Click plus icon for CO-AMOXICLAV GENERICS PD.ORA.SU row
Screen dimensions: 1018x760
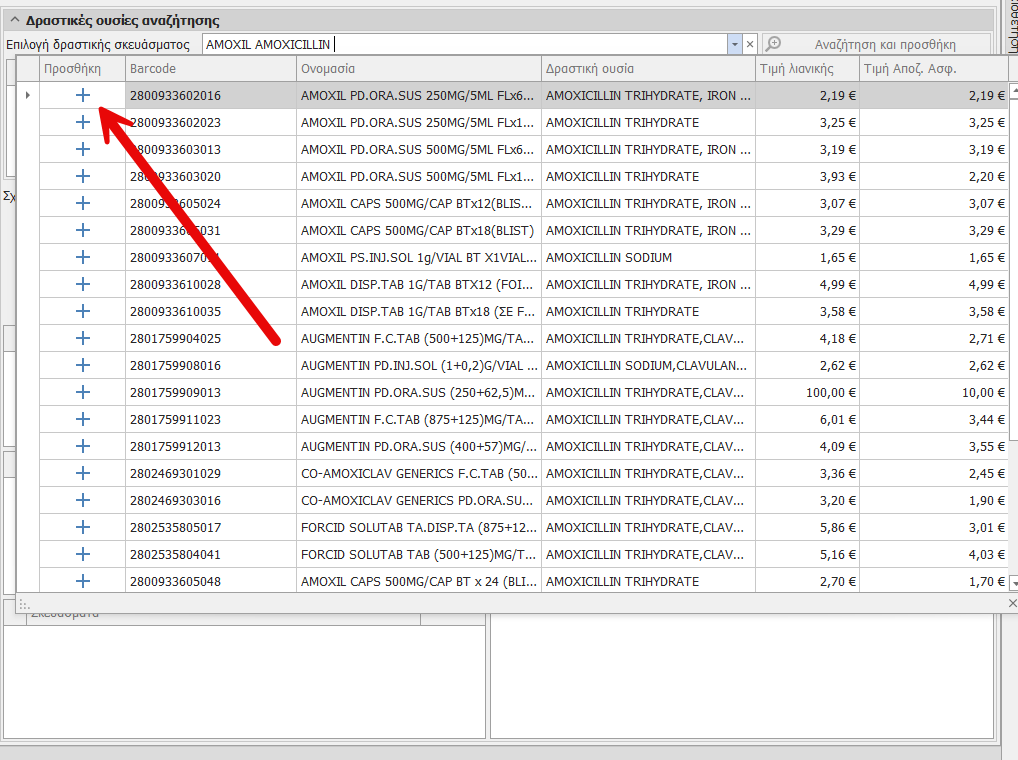(83, 500)
